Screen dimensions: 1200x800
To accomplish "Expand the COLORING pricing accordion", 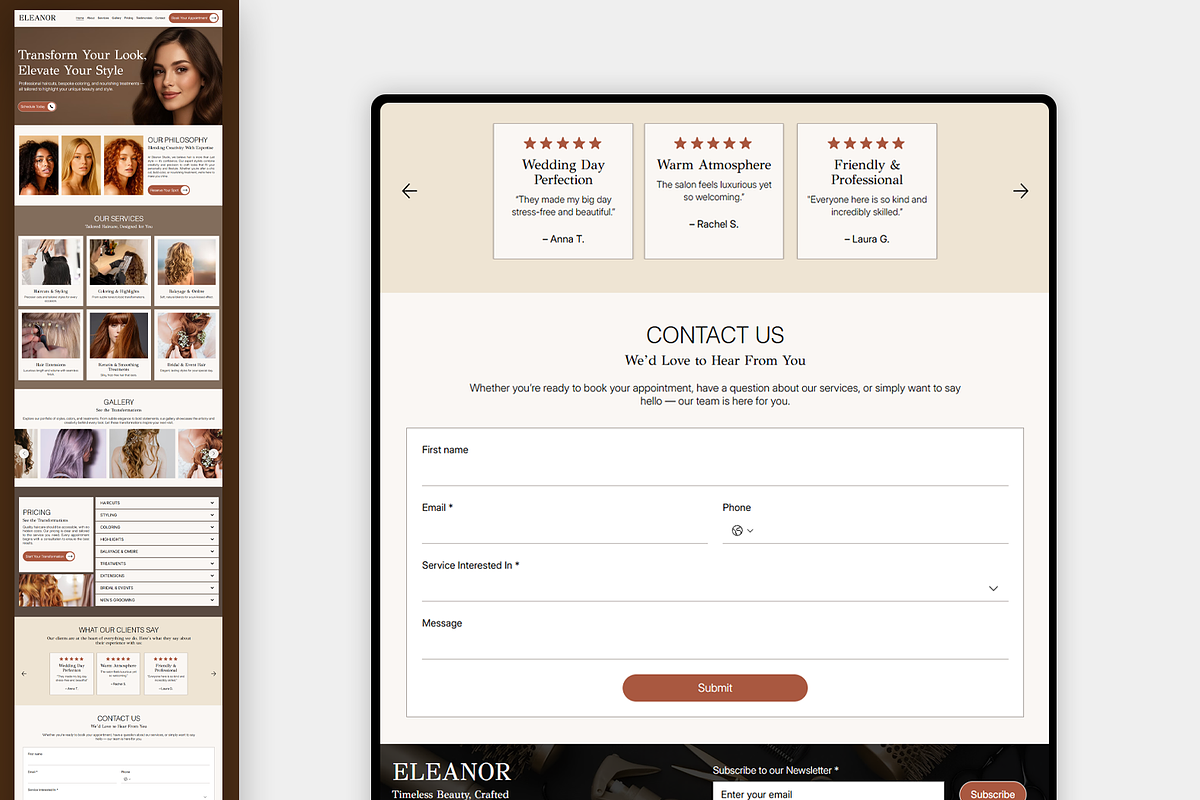I will tap(157, 527).
